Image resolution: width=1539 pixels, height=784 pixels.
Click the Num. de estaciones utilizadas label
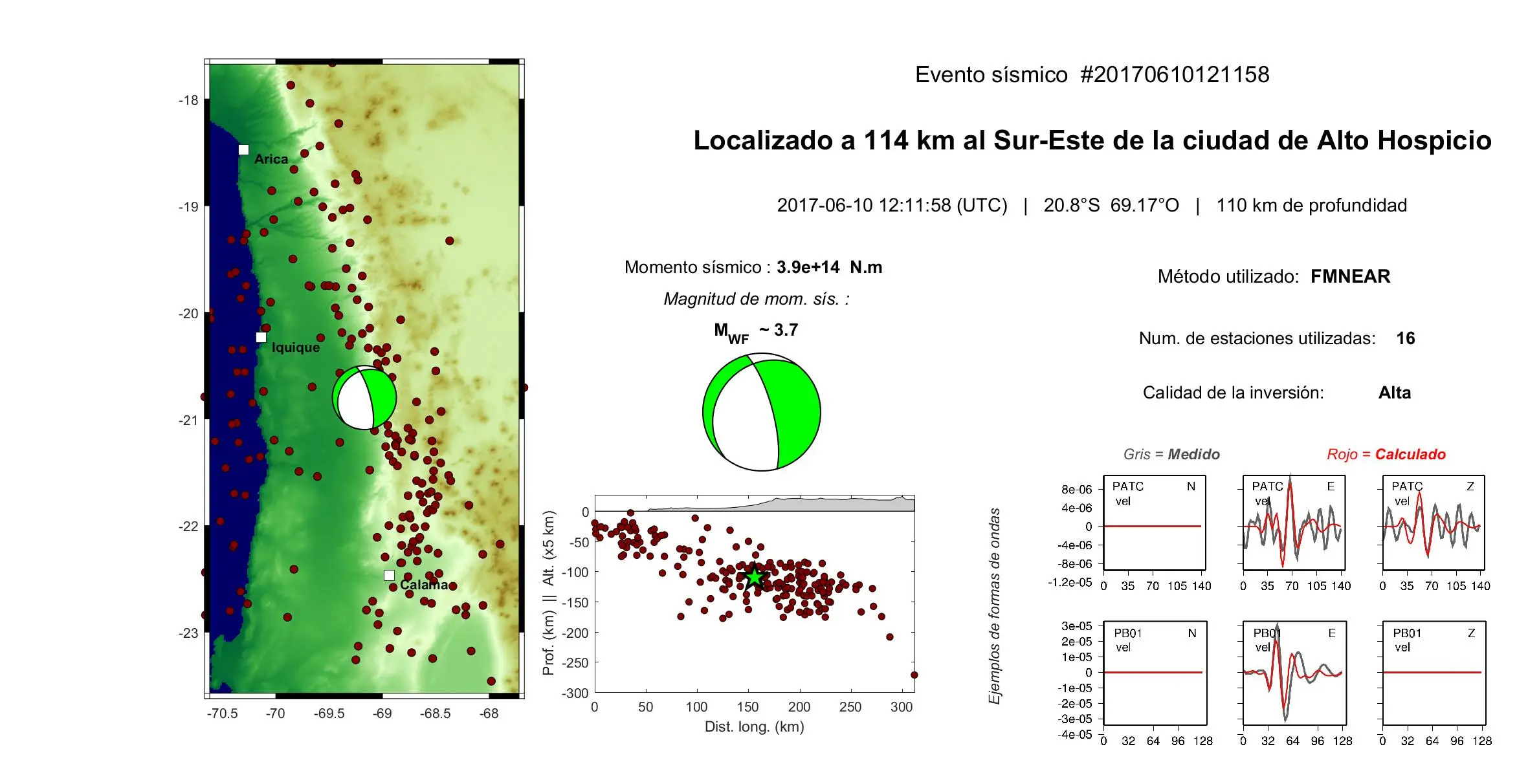[x=1257, y=338]
